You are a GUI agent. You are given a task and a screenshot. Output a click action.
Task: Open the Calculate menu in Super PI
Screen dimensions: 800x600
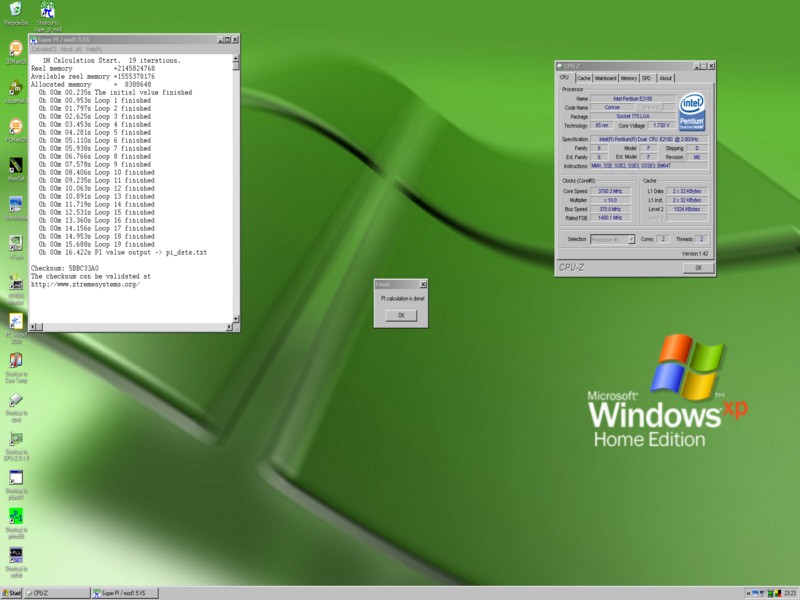coord(43,49)
